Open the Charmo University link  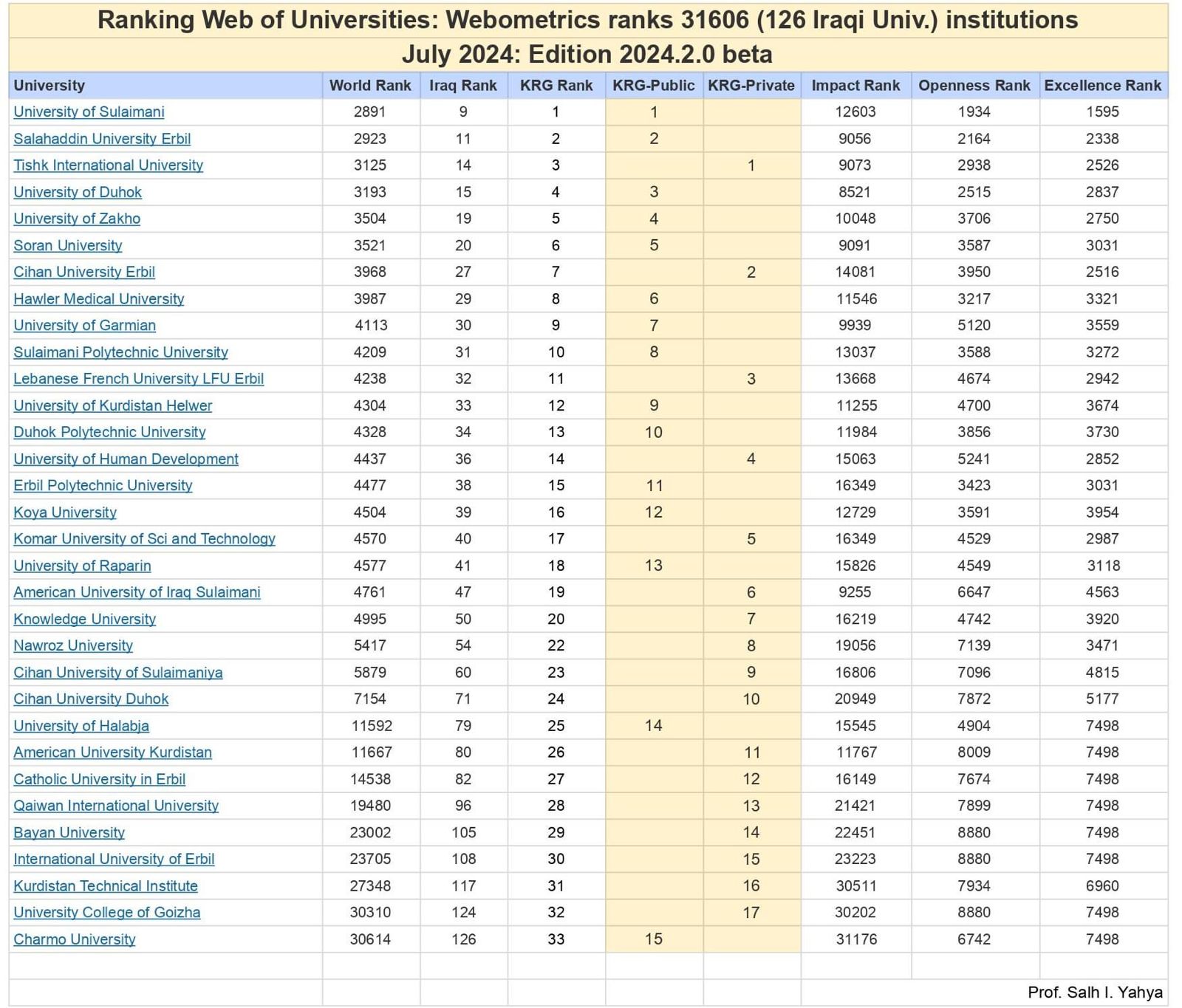click(x=75, y=939)
